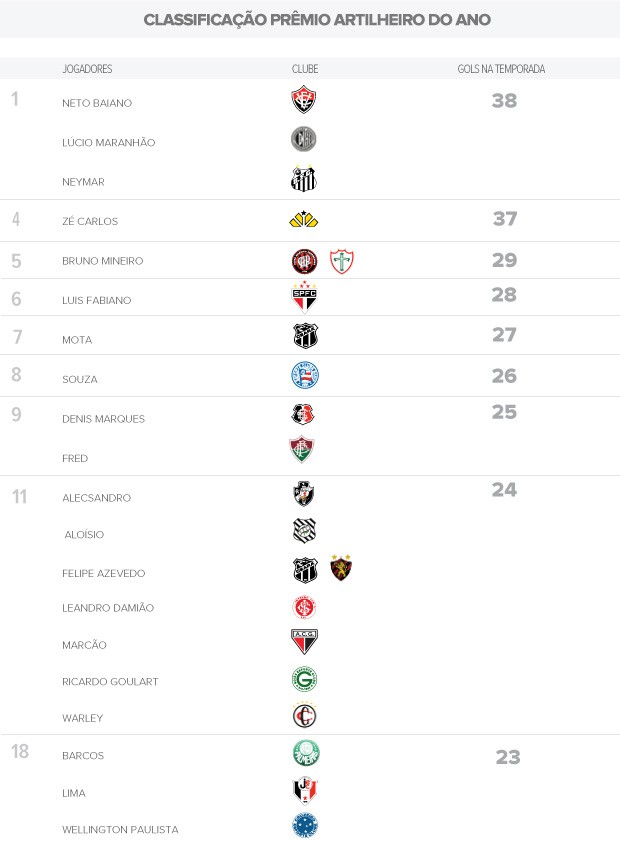The width and height of the screenshot is (620, 841).
Task: Click the Atlético Goianiense A.C.G. crest by Marcão
Action: [x=304, y=641]
